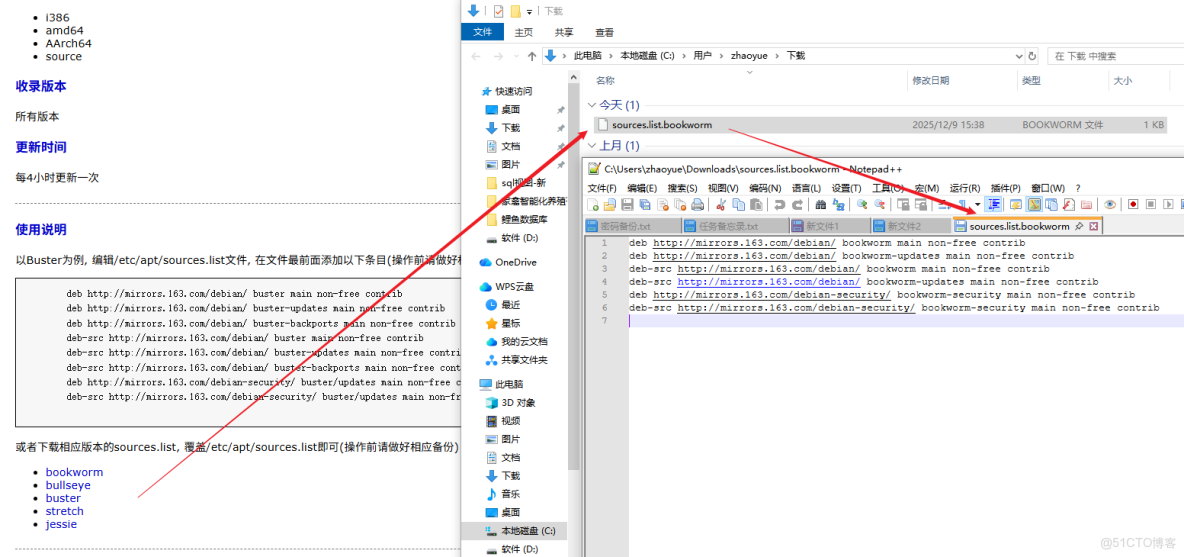Open Find with the binoculars icon
1184x557 pixels.
tap(820, 205)
